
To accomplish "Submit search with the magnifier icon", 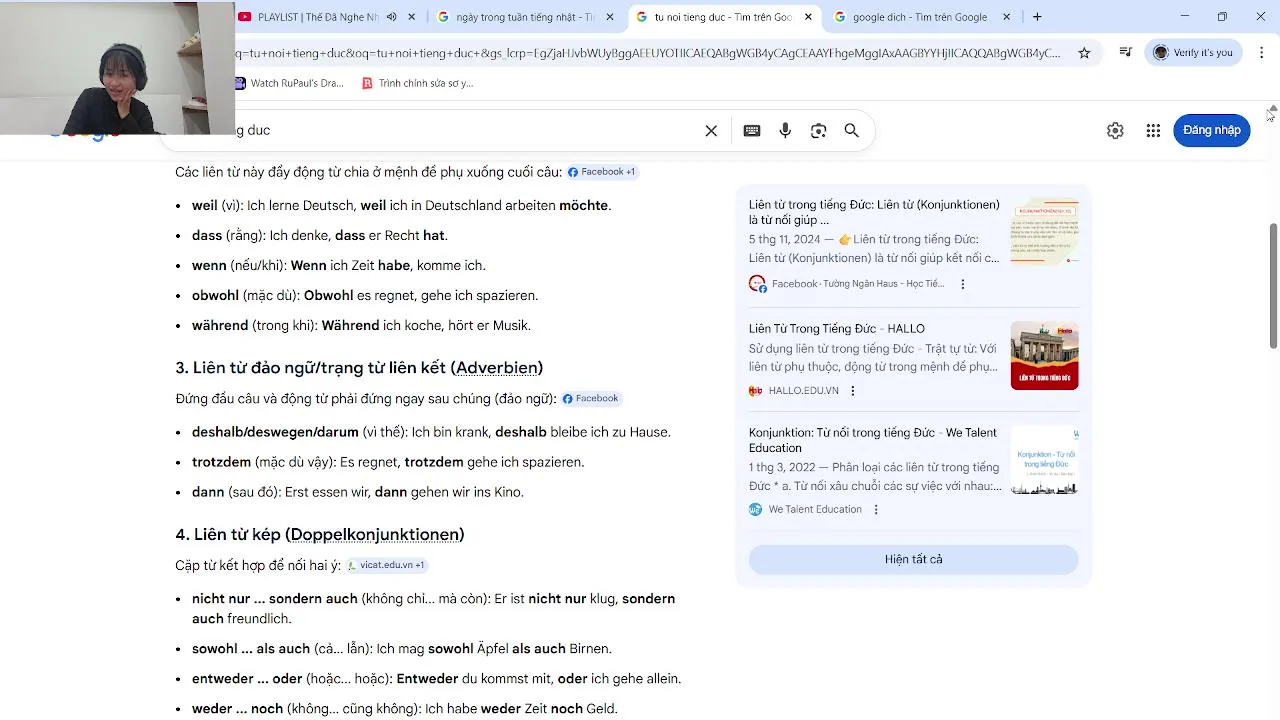I will (852, 131).
